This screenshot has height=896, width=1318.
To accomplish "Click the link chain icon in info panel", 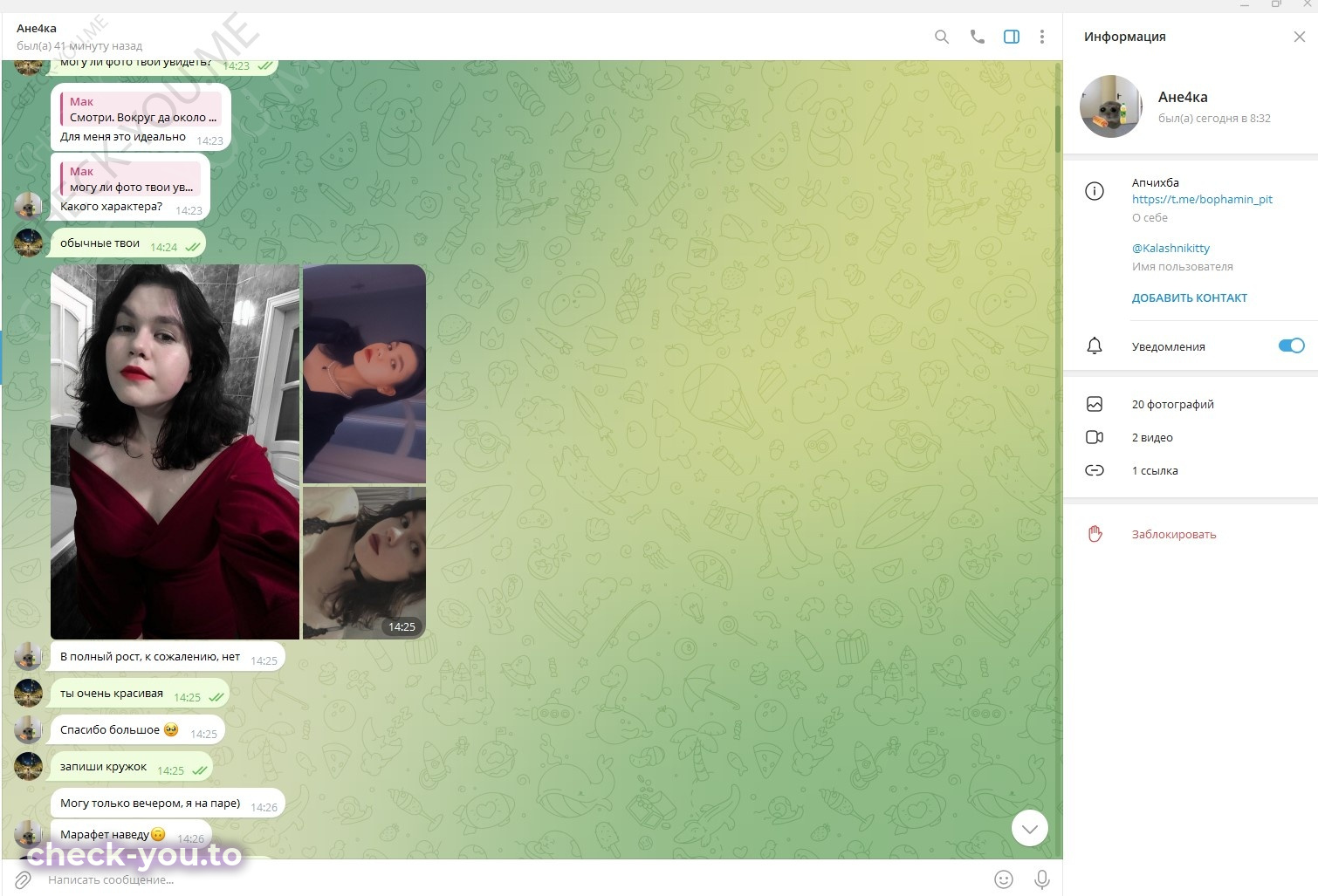I will click(1095, 470).
